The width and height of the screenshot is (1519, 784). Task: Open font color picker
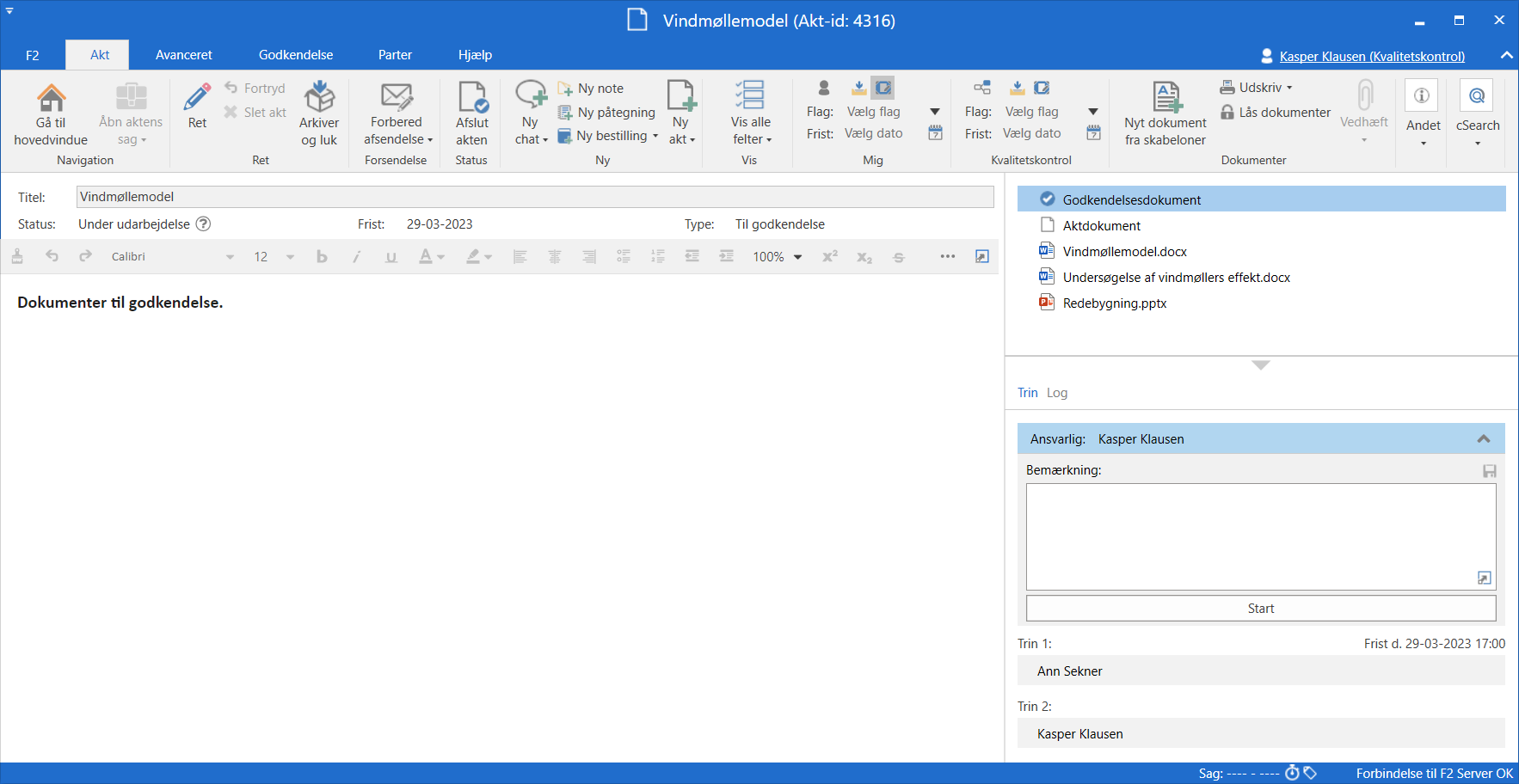tap(431, 256)
